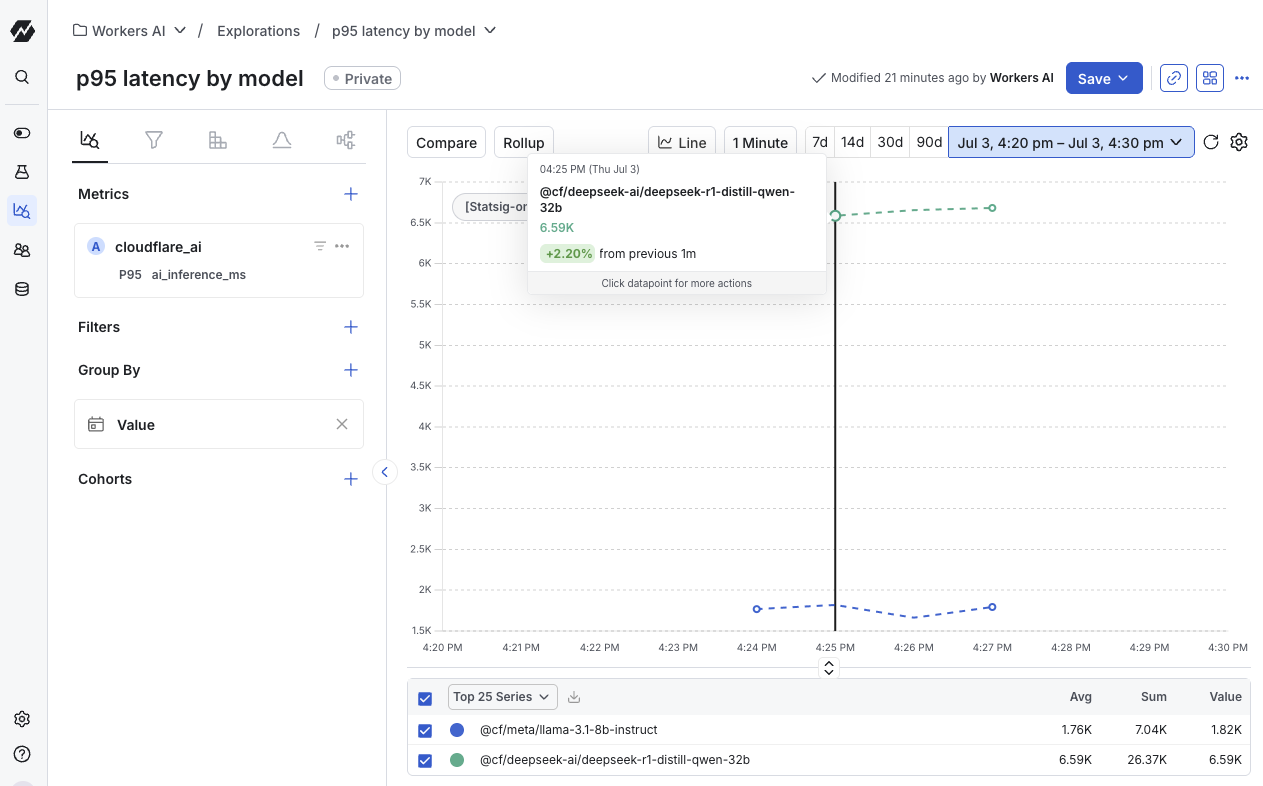Open the dashboard grid icon near Save

coord(1210,77)
